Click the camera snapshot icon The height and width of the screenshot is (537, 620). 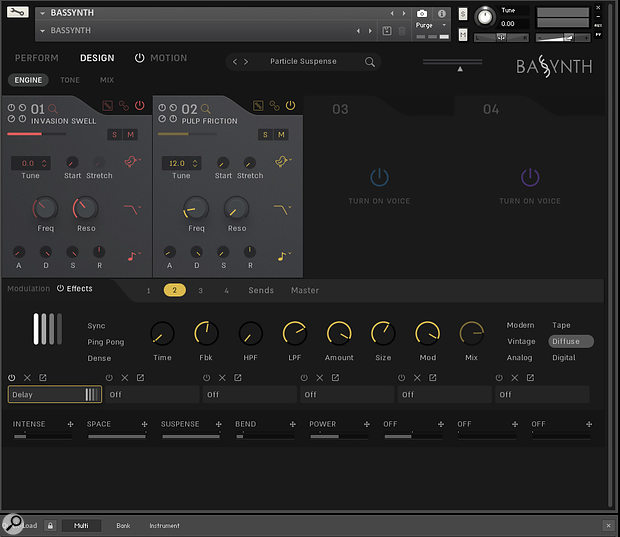click(x=422, y=14)
